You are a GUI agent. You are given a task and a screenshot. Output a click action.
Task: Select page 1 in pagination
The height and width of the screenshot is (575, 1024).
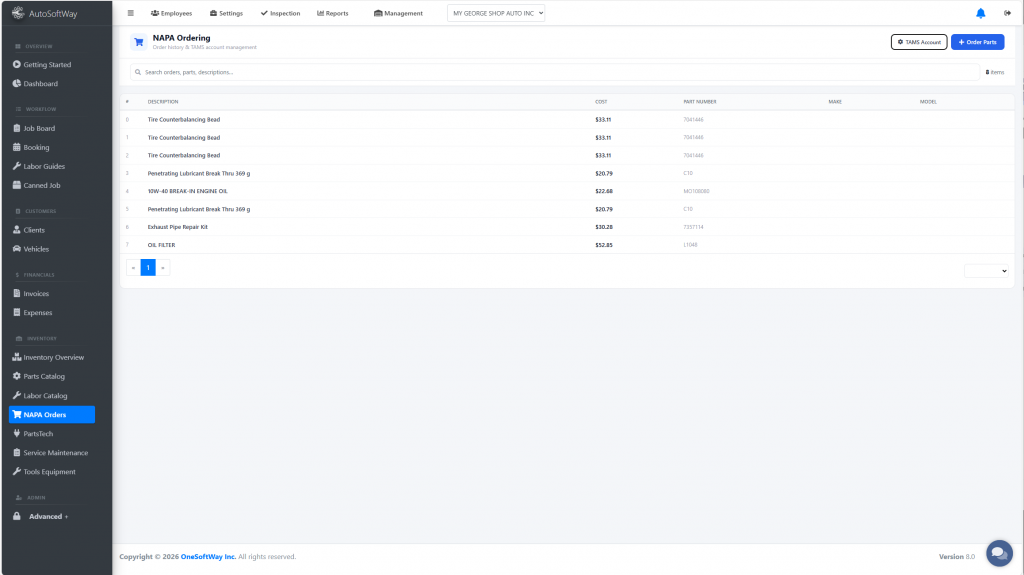point(148,267)
